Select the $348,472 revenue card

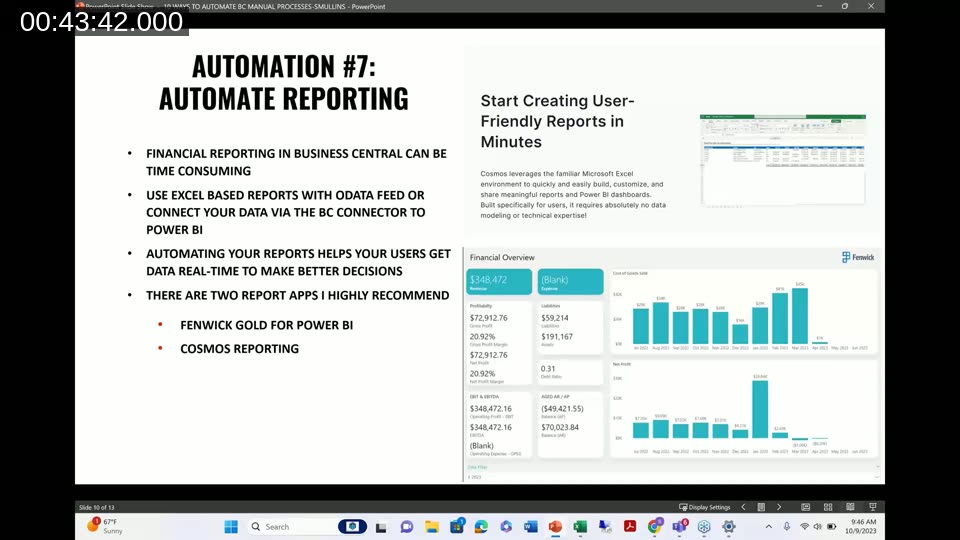[x=499, y=282]
